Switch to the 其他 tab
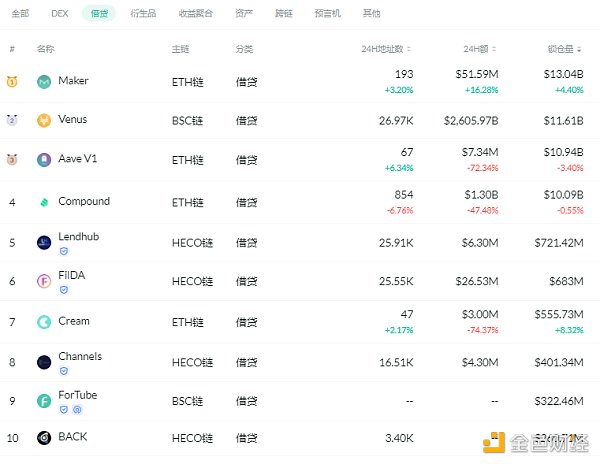Viewport: 600px width, 464px height. (372, 13)
